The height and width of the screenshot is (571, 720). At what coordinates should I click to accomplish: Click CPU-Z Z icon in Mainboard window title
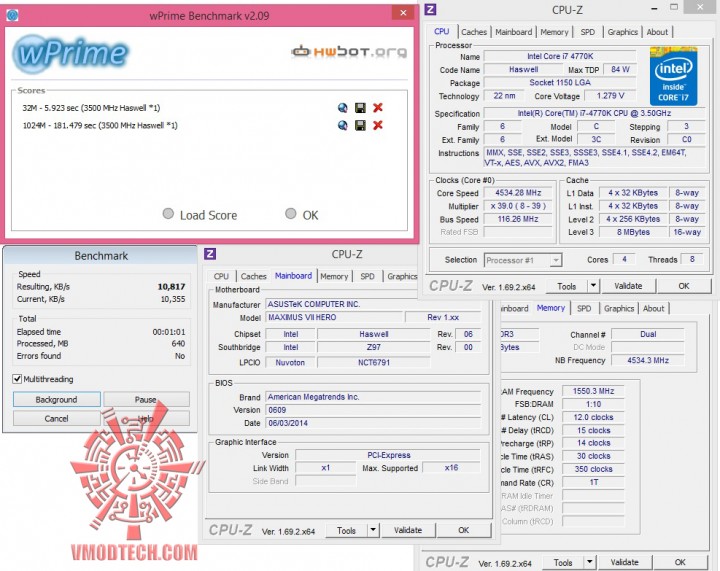point(210,254)
